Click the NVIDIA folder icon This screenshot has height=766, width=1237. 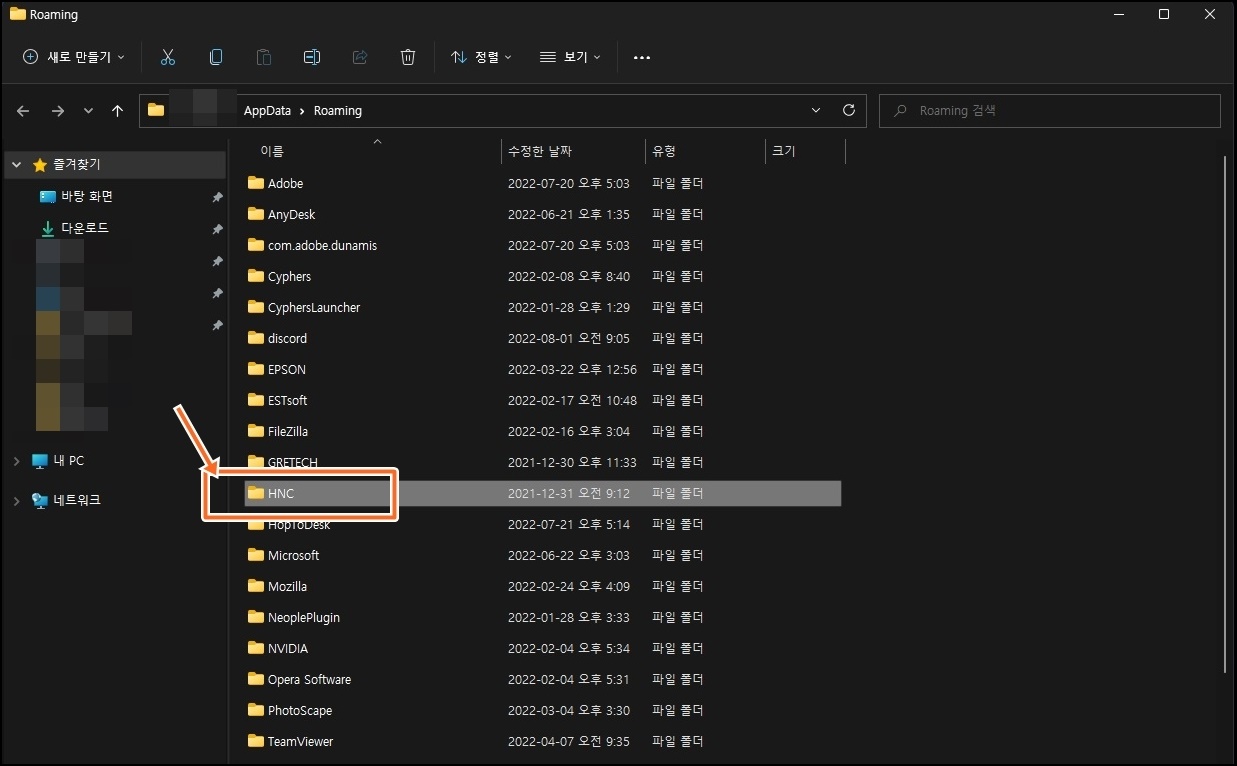(255, 648)
